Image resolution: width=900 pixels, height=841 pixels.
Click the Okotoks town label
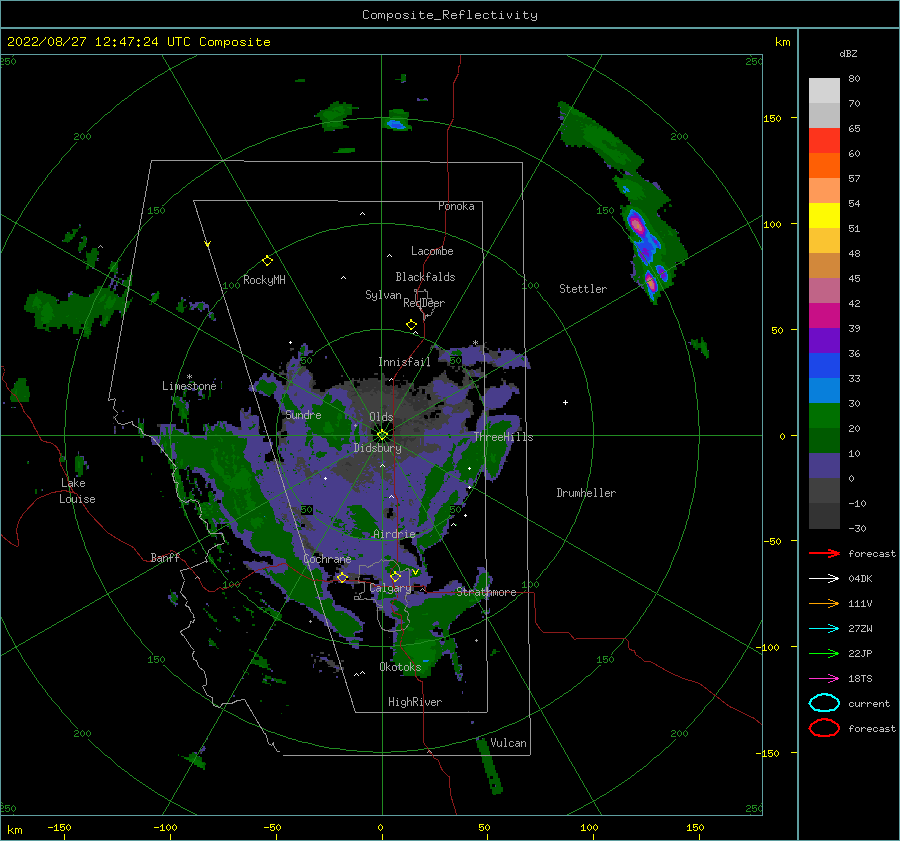400,667
